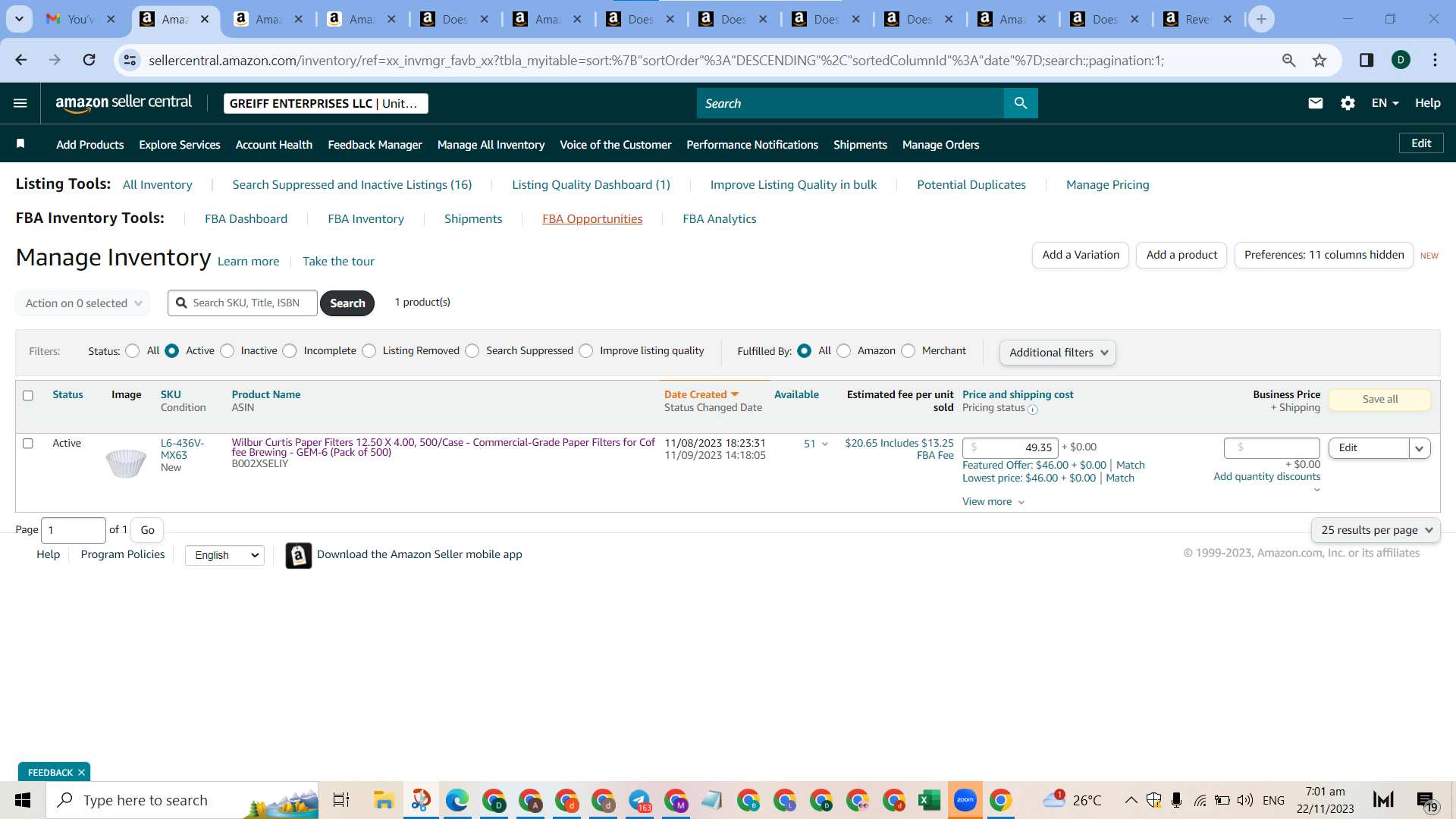Click the Add a product button

(1181, 256)
